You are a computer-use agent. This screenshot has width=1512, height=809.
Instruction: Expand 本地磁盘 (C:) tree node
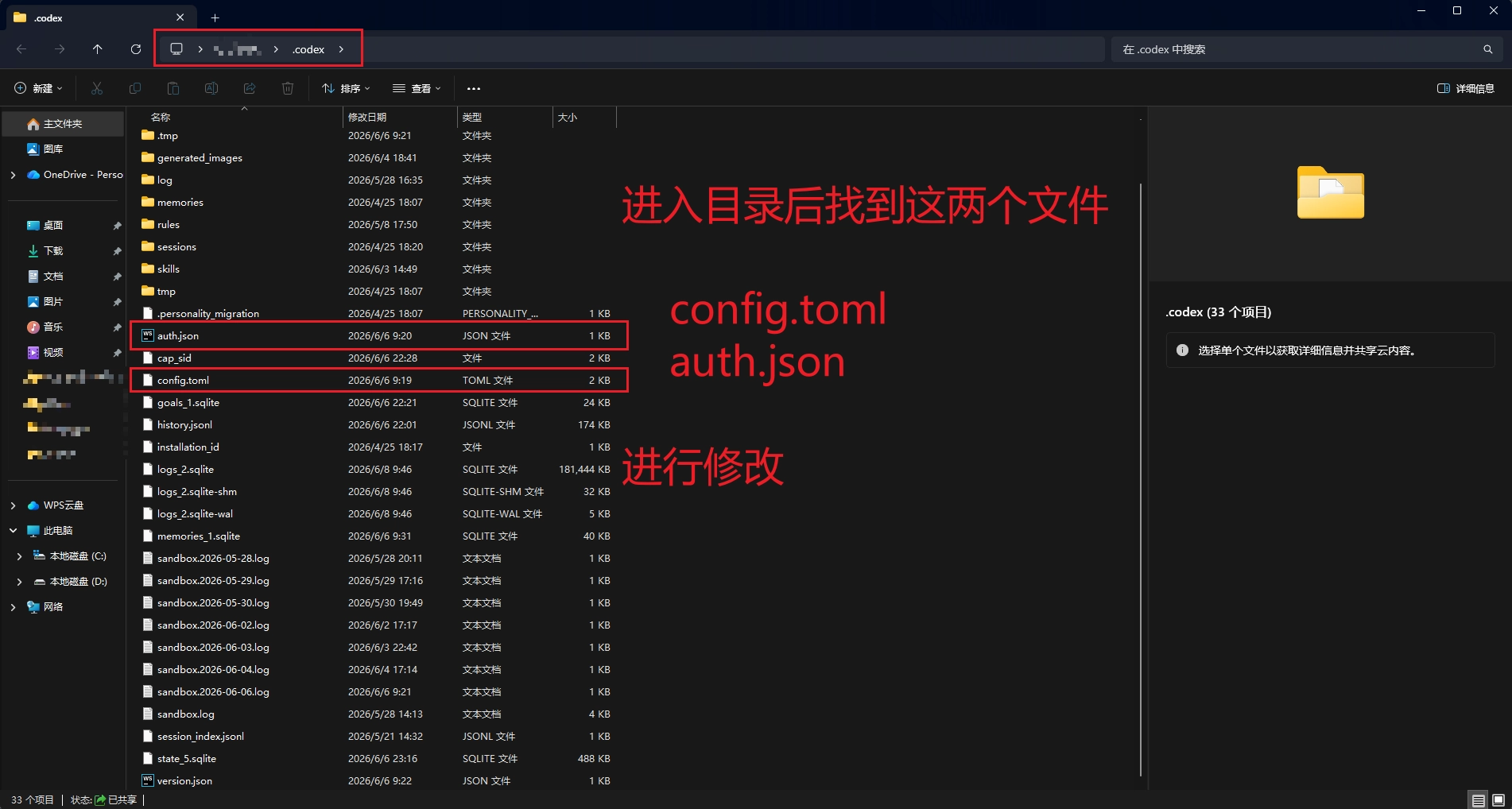pyautogui.click(x=19, y=556)
